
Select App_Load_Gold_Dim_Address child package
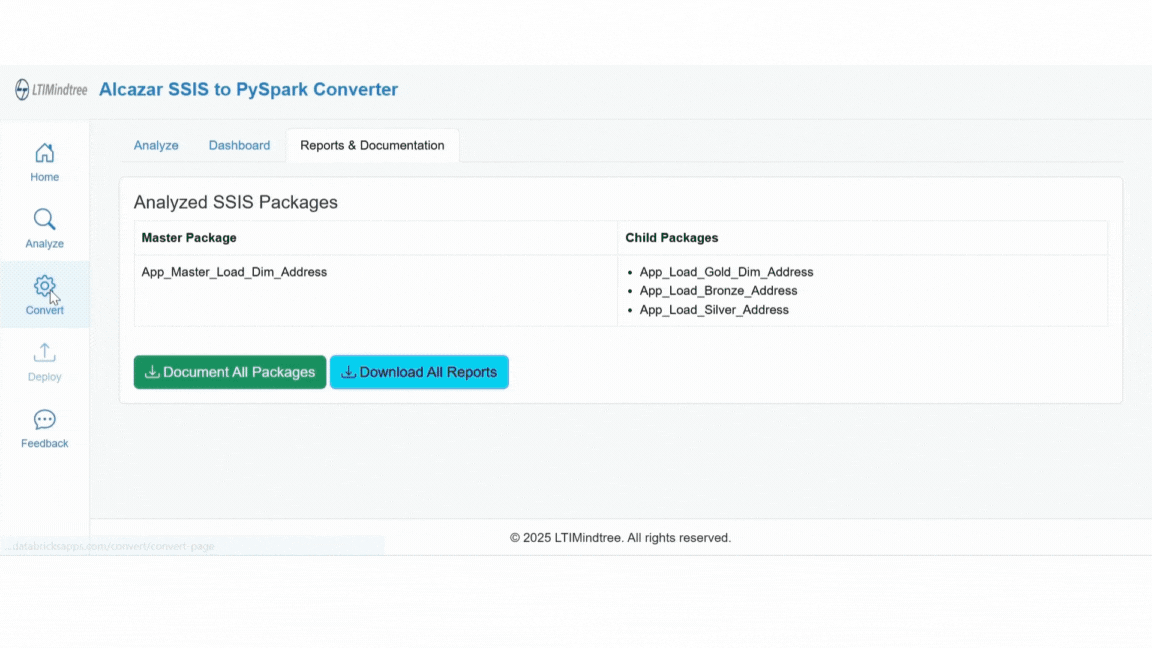[726, 272]
